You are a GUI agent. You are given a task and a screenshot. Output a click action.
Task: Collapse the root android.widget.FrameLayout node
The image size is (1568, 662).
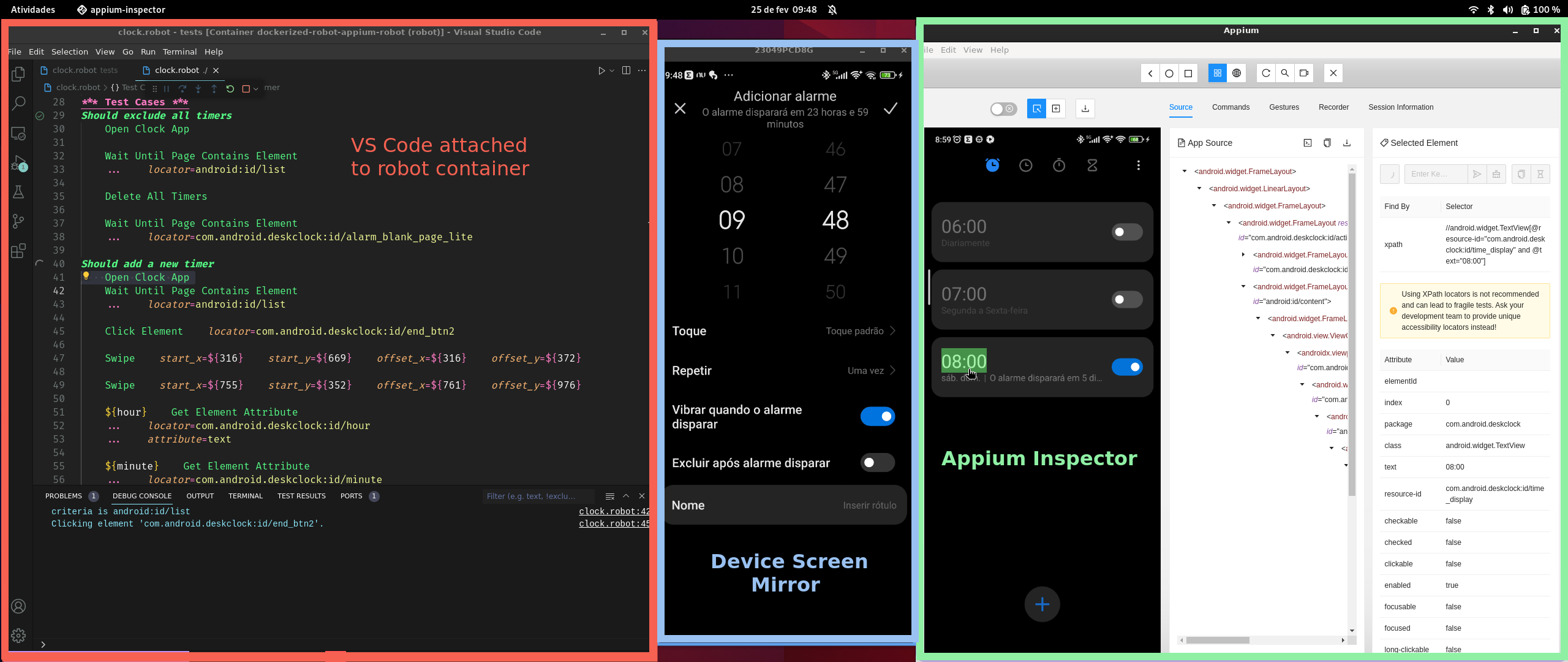1185,172
